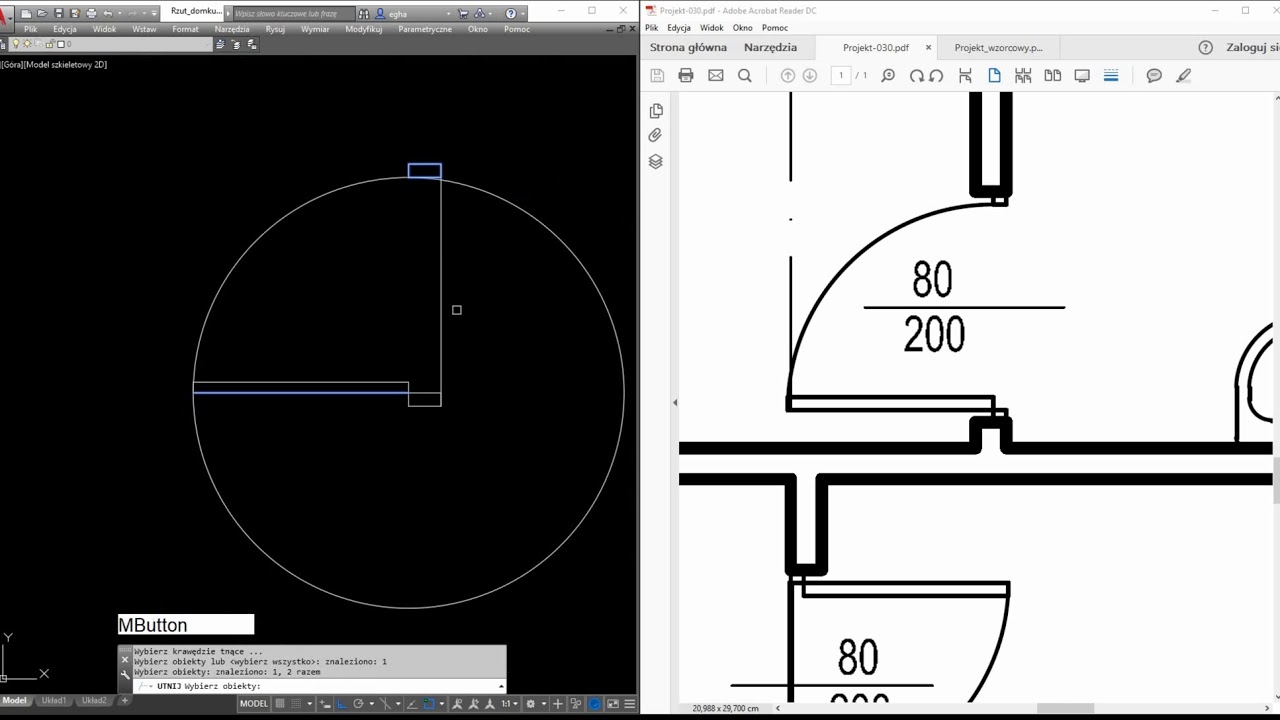Select the highlight text pen tool
1280x720 pixels.
[1184, 75]
